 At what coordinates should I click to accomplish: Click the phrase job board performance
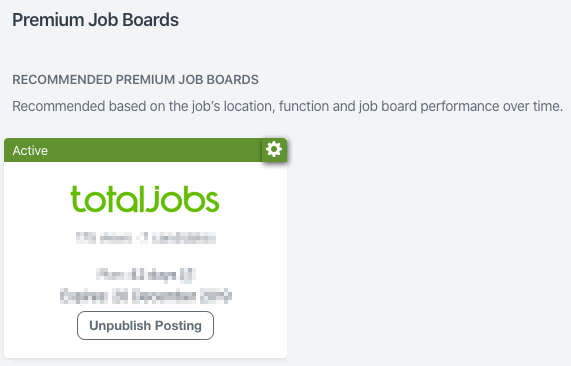pyautogui.click(x=429, y=106)
